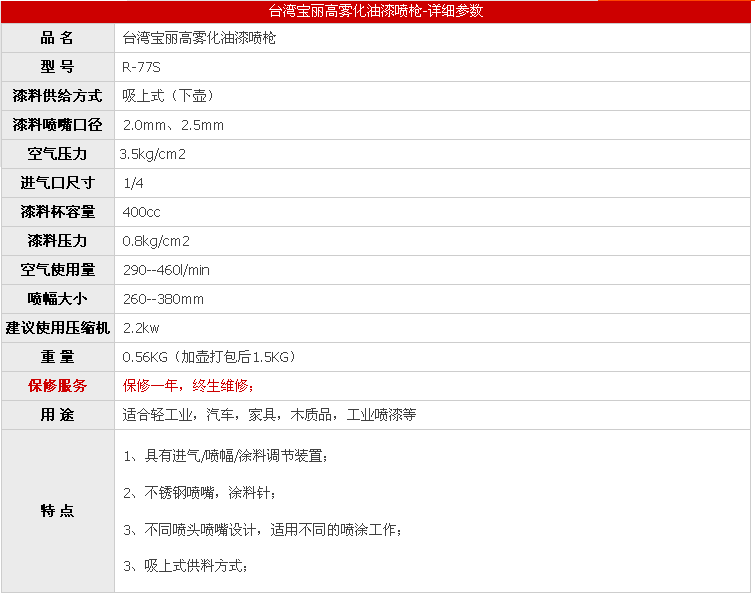The height and width of the screenshot is (593, 755).
Task: Click the value 3.5kg/cm2
Action: pos(152,154)
